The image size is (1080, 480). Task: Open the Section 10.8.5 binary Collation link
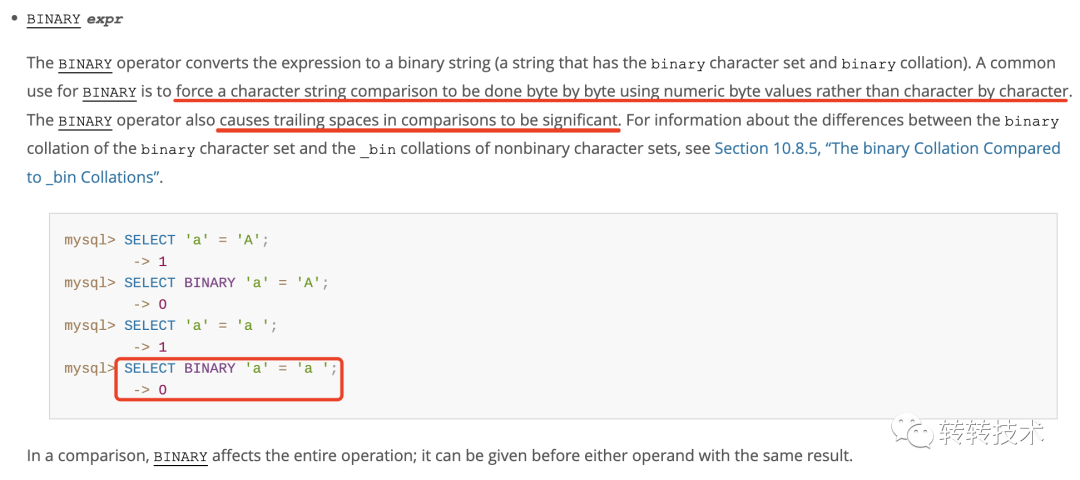887,148
